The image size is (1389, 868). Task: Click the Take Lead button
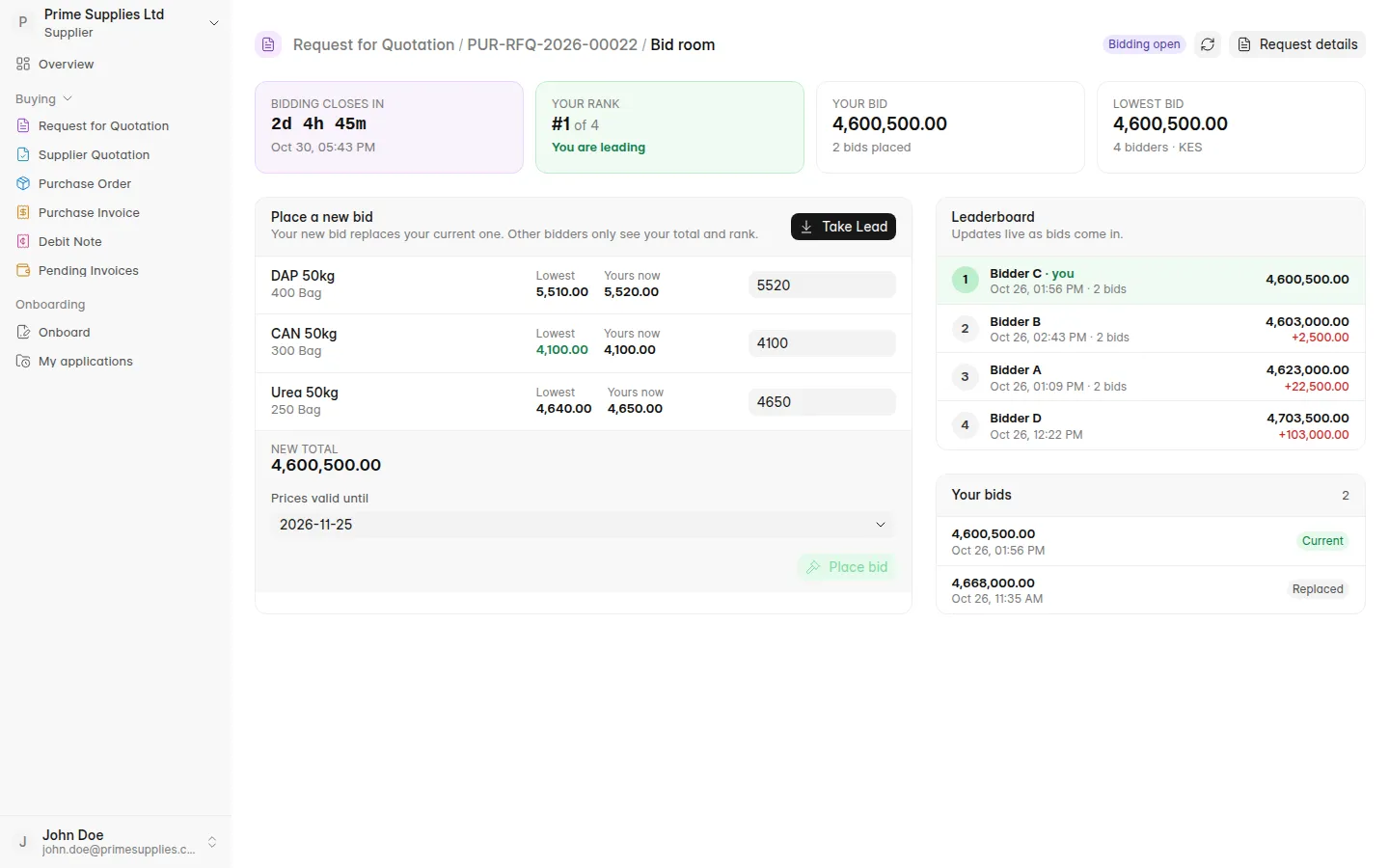click(x=843, y=227)
